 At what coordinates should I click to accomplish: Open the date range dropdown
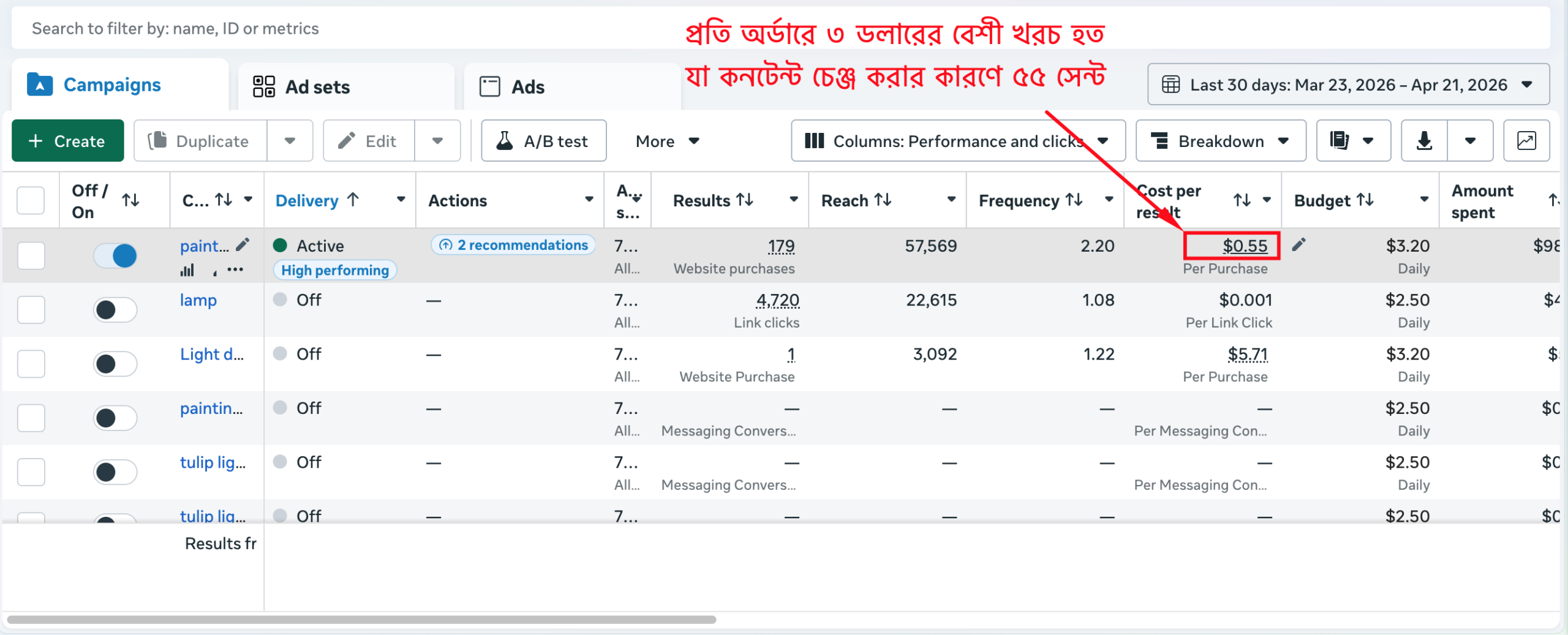[x=1347, y=85]
